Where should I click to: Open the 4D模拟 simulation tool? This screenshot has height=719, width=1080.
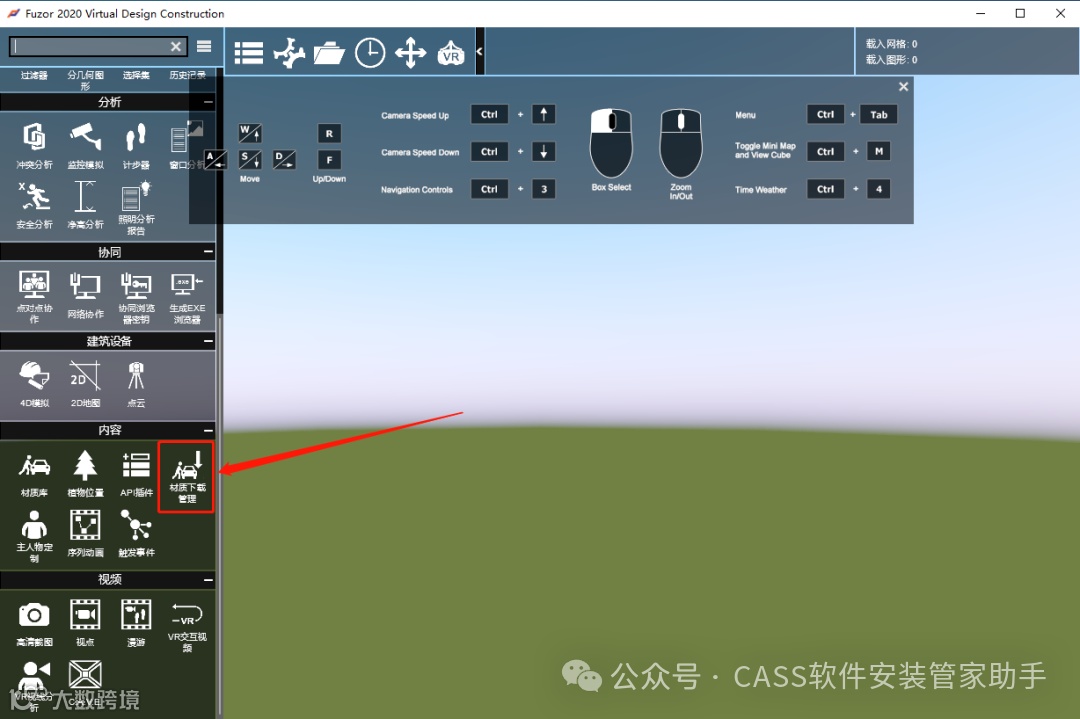(34, 384)
